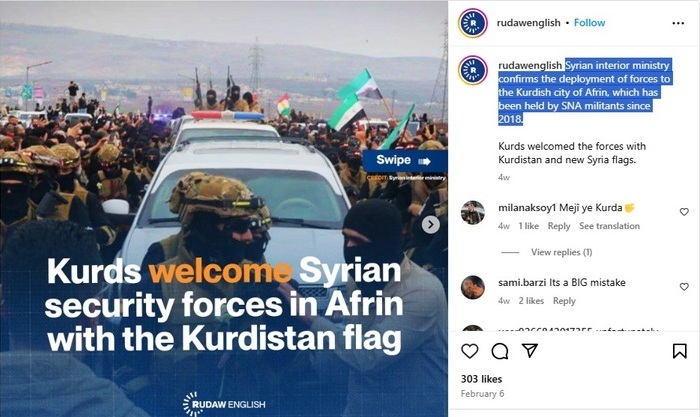Advance to the next carousel image arrow
700x417 pixels.
point(430,225)
